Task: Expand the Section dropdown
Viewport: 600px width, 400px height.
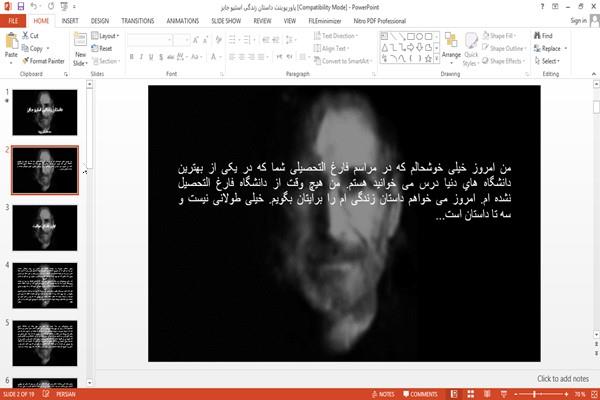Action: [106, 61]
